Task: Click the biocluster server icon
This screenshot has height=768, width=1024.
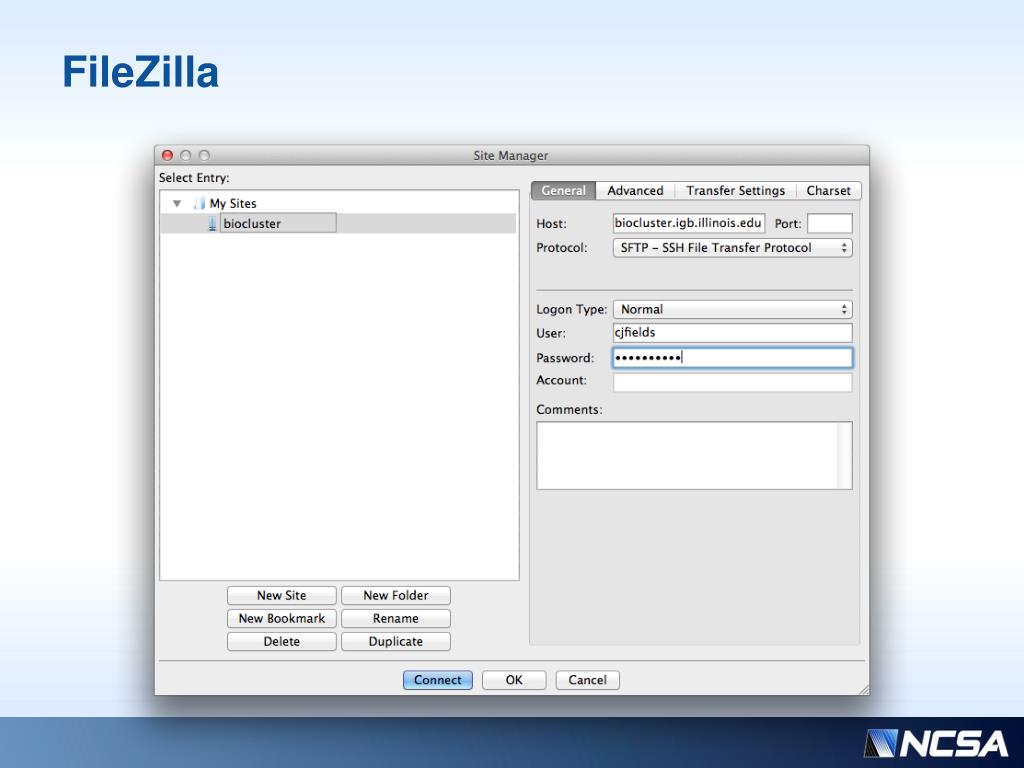Action: pyautogui.click(x=212, y=224)
